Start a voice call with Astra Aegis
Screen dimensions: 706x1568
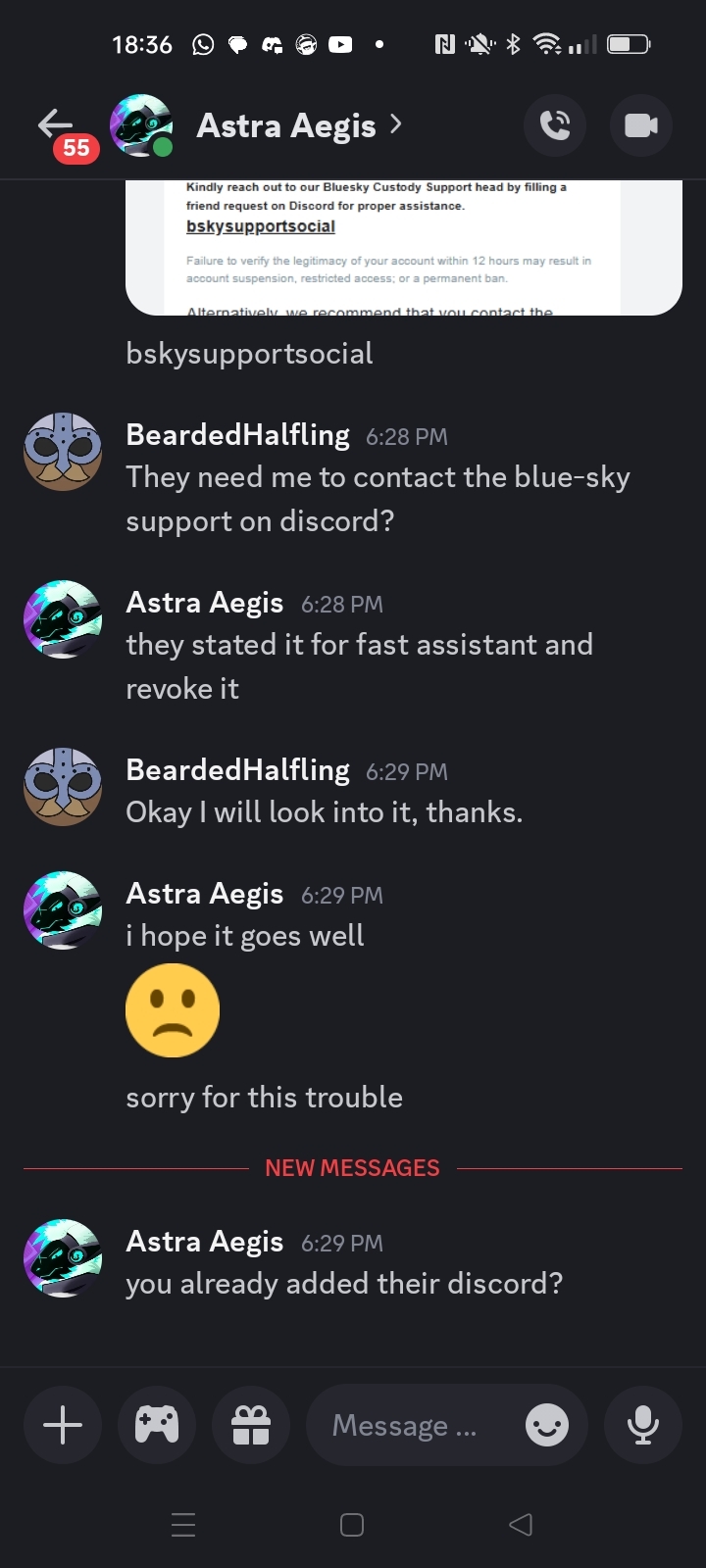click(555, 125)
